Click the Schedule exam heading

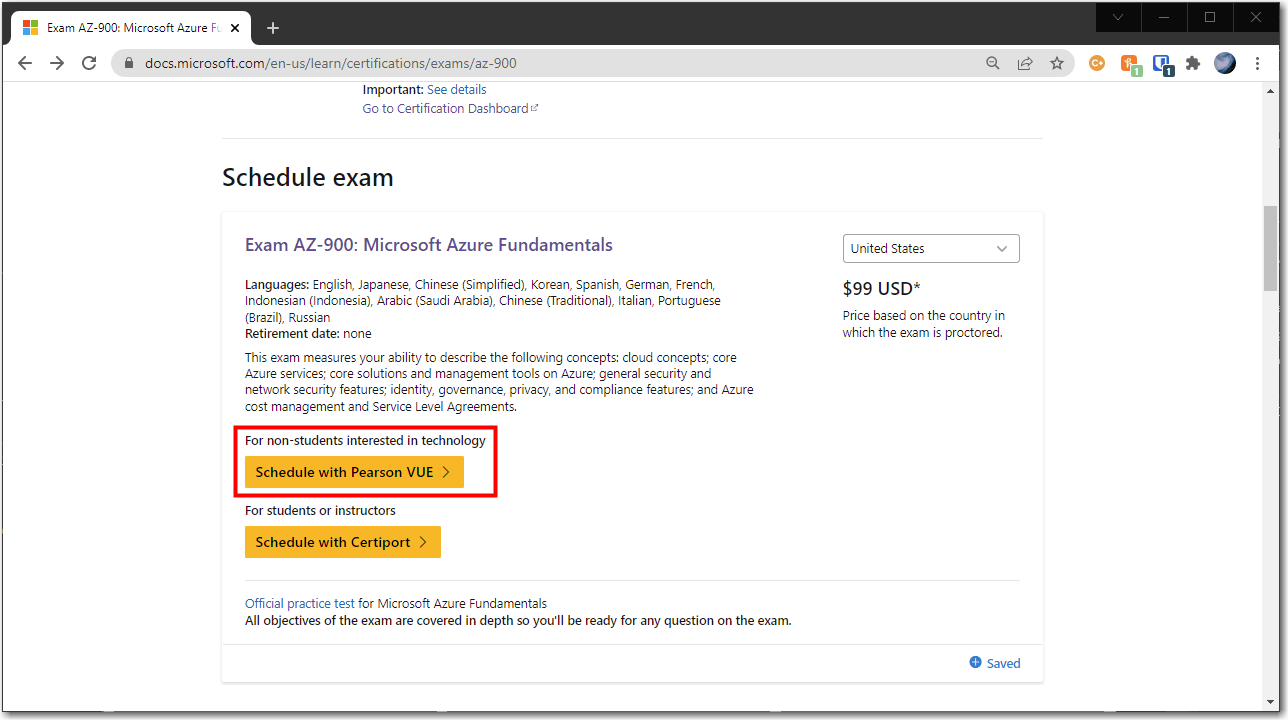click(308, 177)
